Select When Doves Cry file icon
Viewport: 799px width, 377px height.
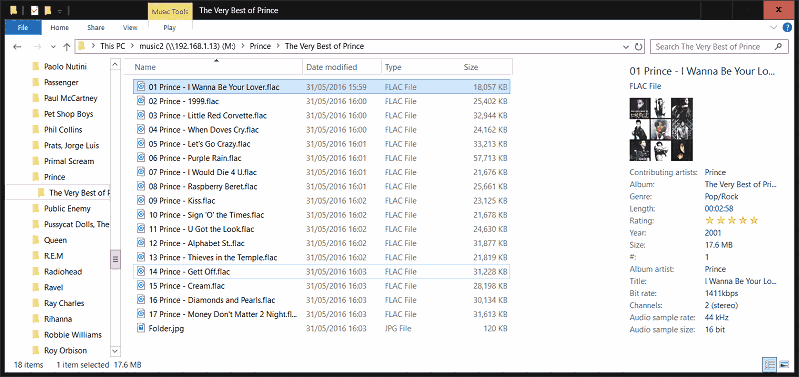[x=141, y=130]
